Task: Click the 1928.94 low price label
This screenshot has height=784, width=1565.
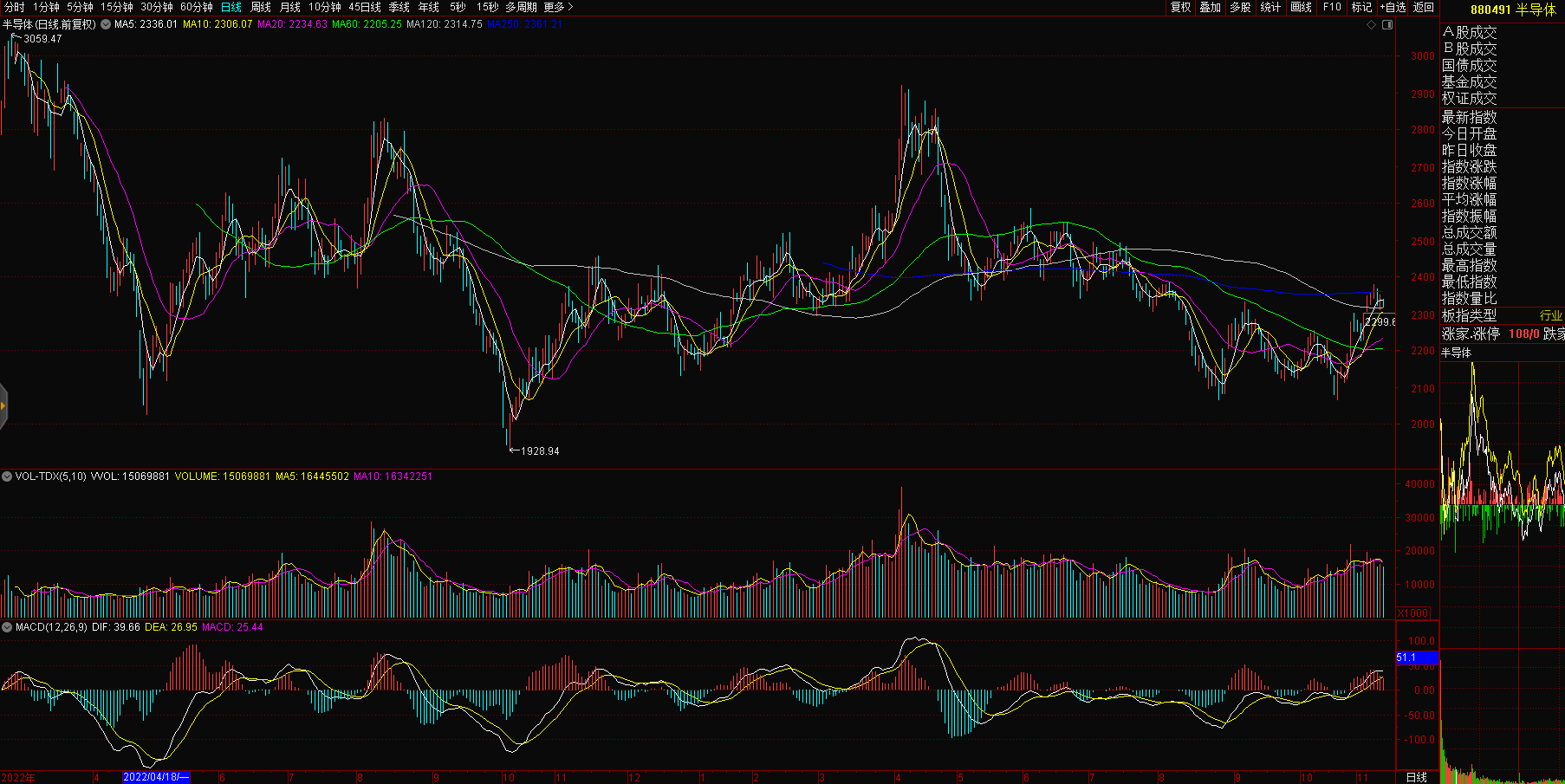Action: (x=540, y=451)
